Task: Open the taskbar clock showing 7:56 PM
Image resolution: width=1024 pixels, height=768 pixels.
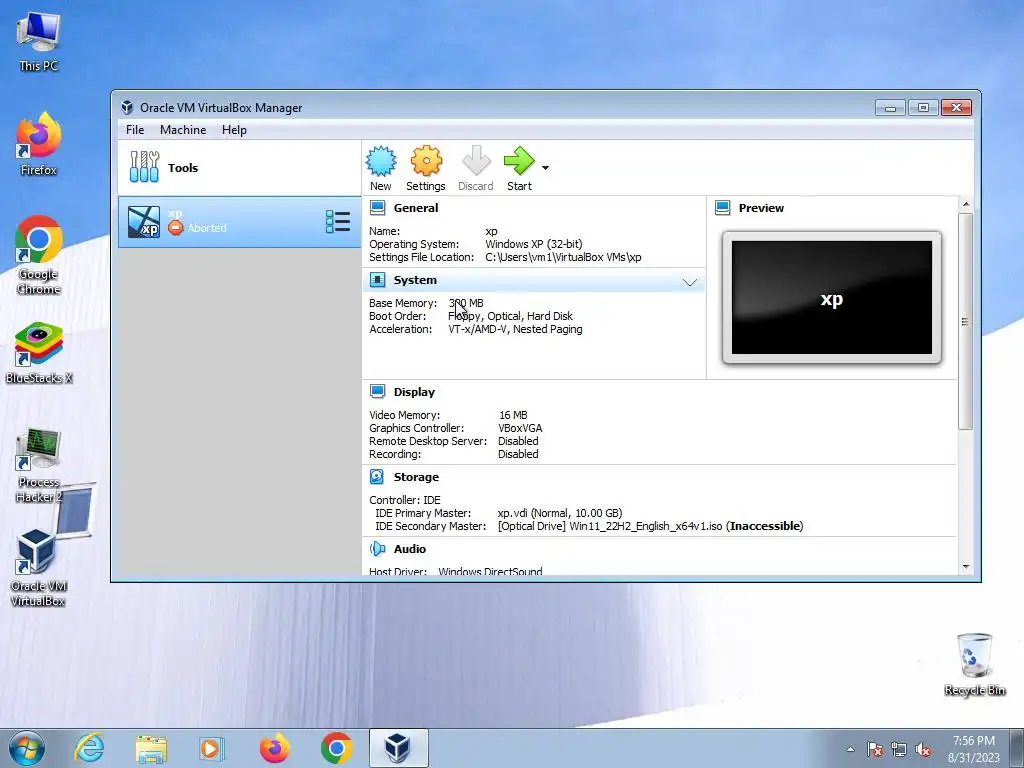Action: coord(974,749)
